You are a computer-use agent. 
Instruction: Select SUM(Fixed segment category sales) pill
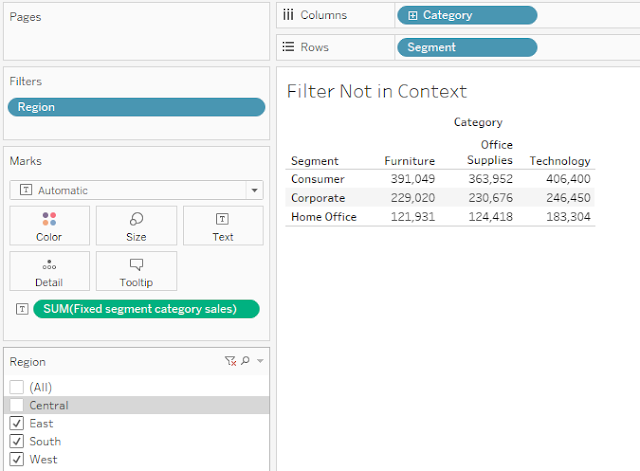coord(146,309)
